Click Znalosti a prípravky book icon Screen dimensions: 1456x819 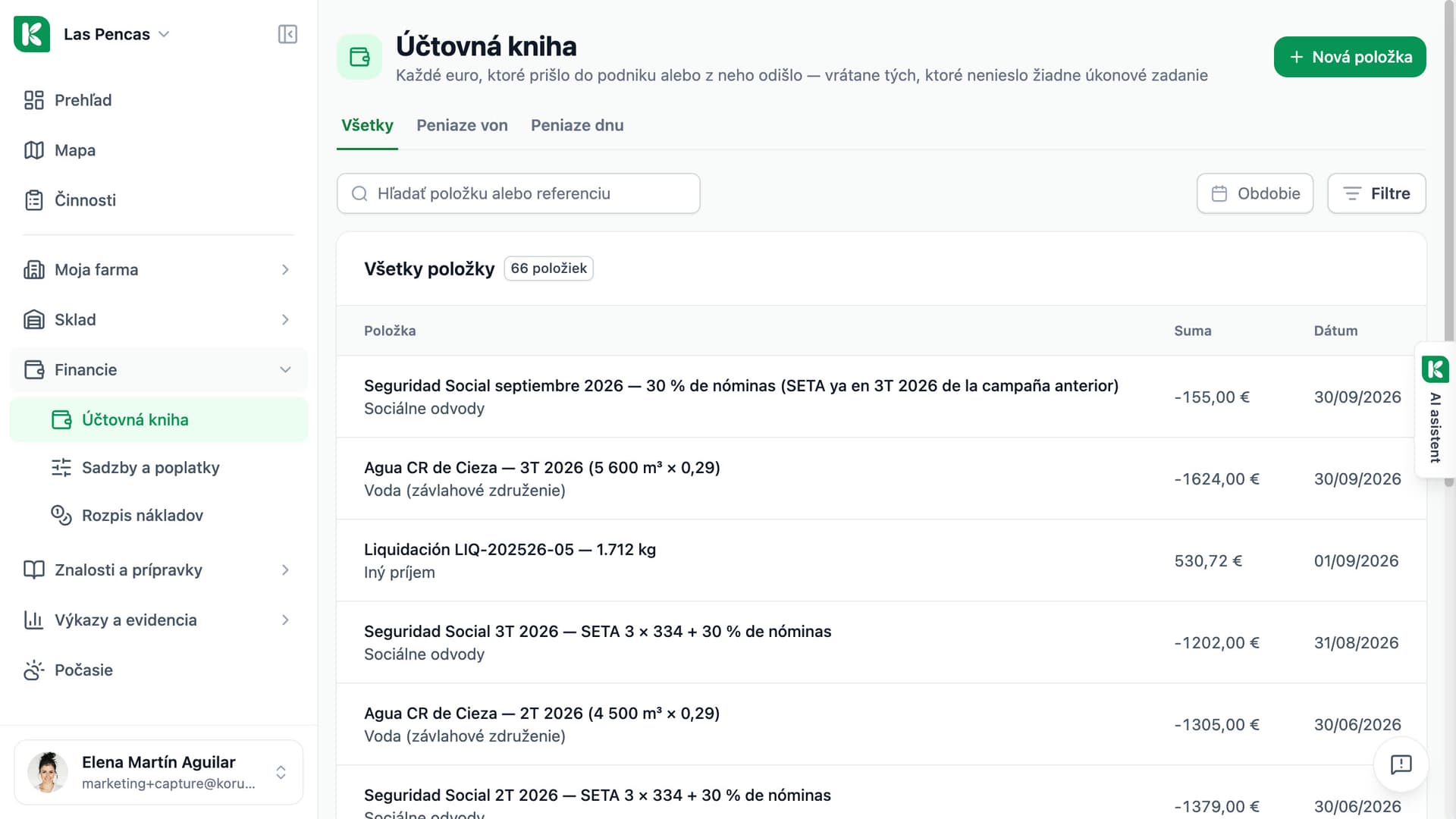coord(34,570)
